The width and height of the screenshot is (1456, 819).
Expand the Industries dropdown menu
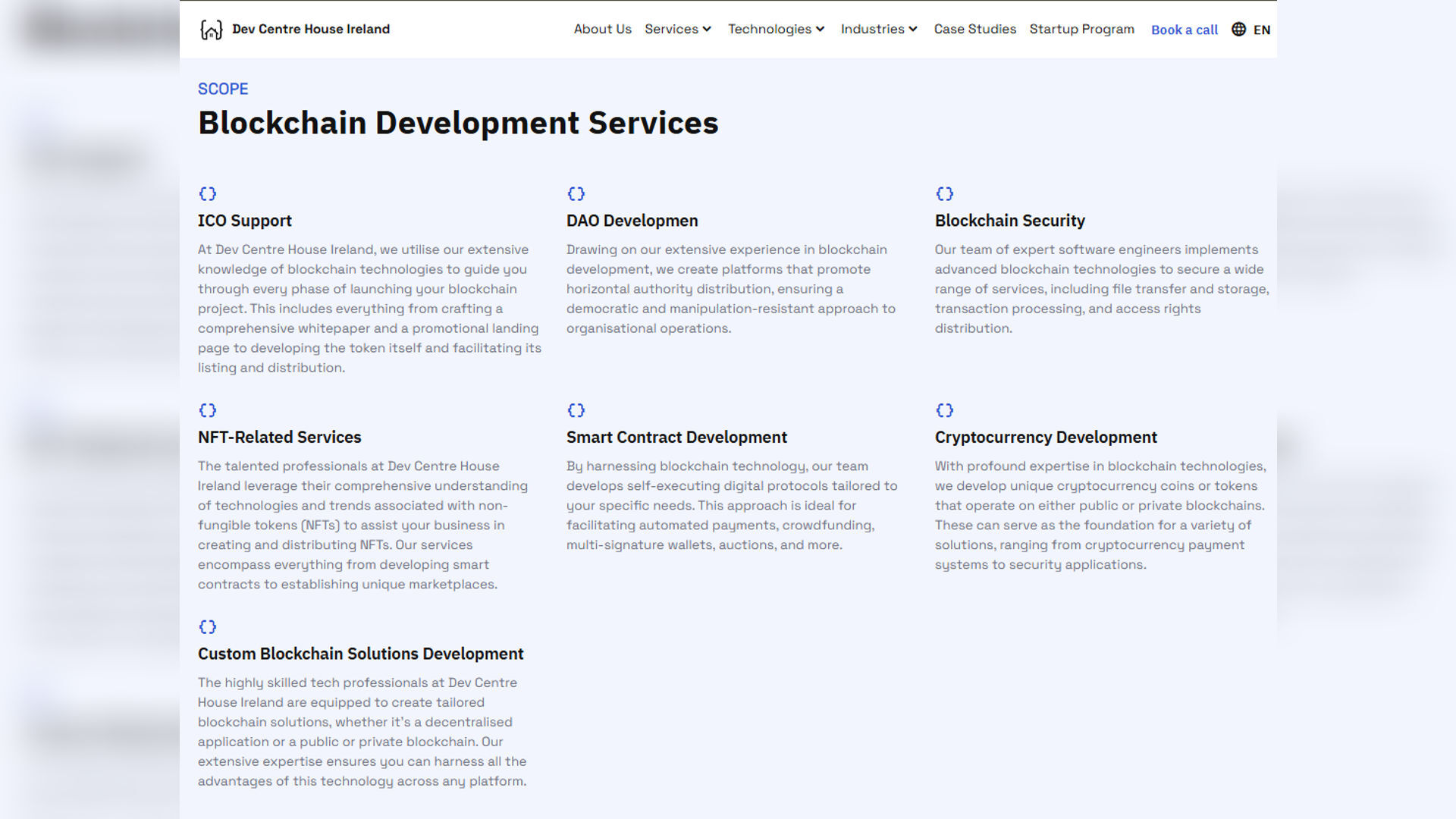click(x=878, y=29)
